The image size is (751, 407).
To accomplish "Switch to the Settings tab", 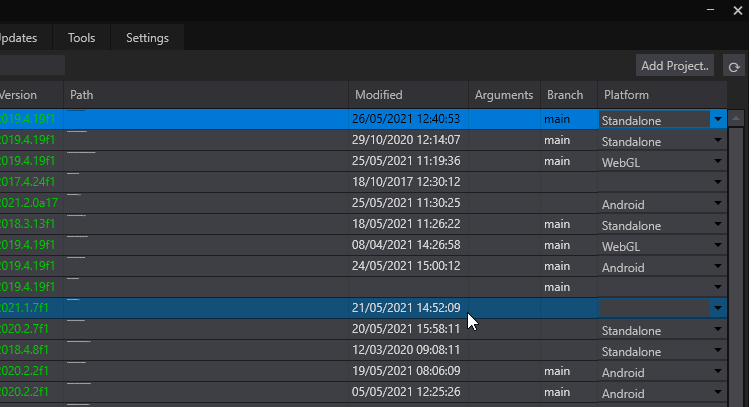I will point(147,38).
